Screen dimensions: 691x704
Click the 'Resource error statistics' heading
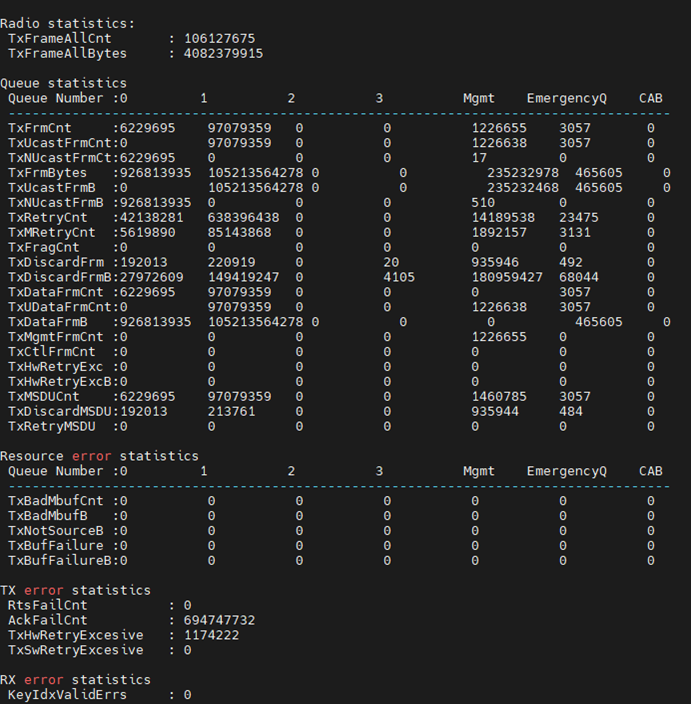[100, 456]
